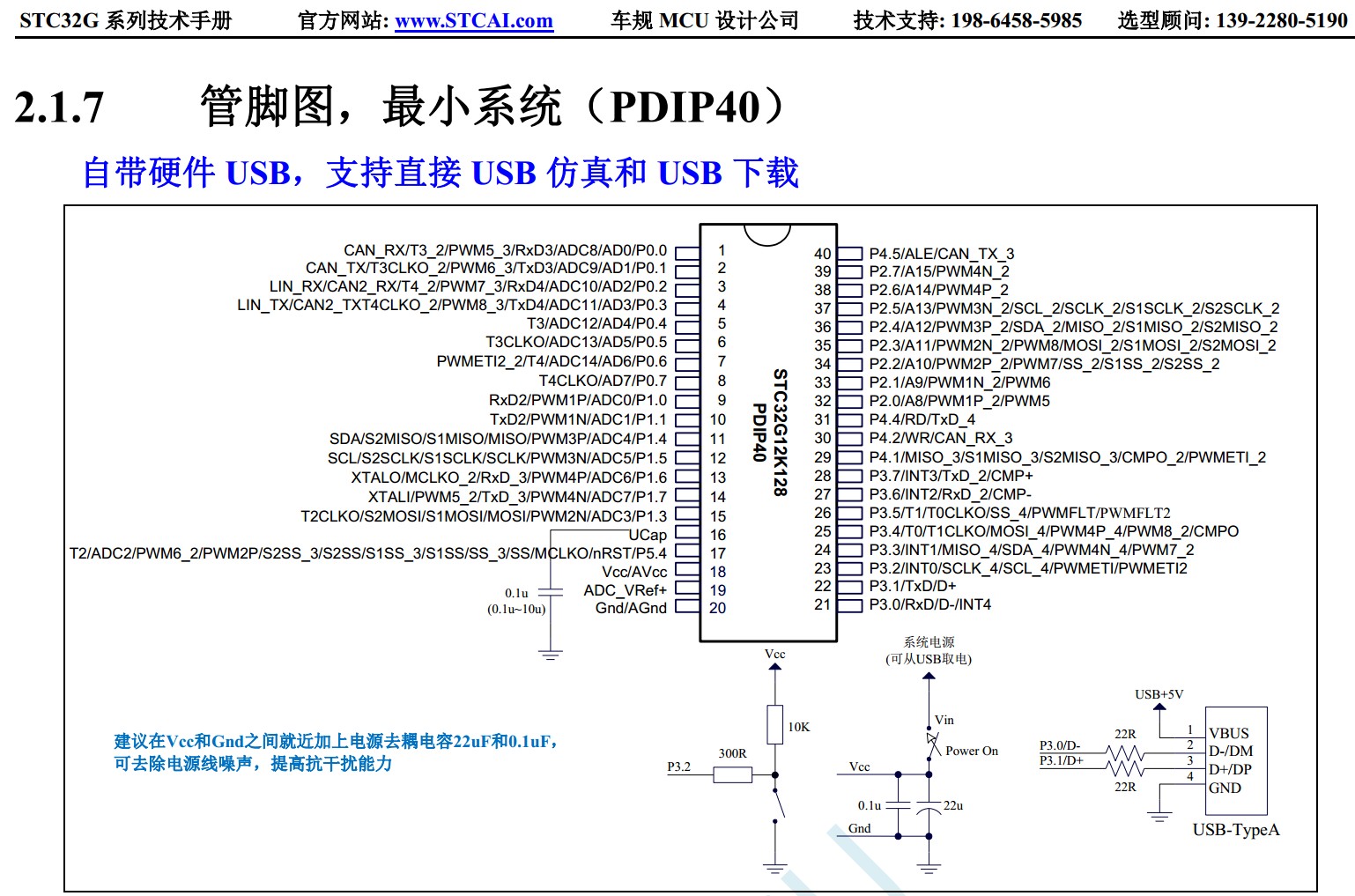Click the 'STC32G 系列技术手册' header text
This screenshot has width=1355, height=896.
[126, 20]
